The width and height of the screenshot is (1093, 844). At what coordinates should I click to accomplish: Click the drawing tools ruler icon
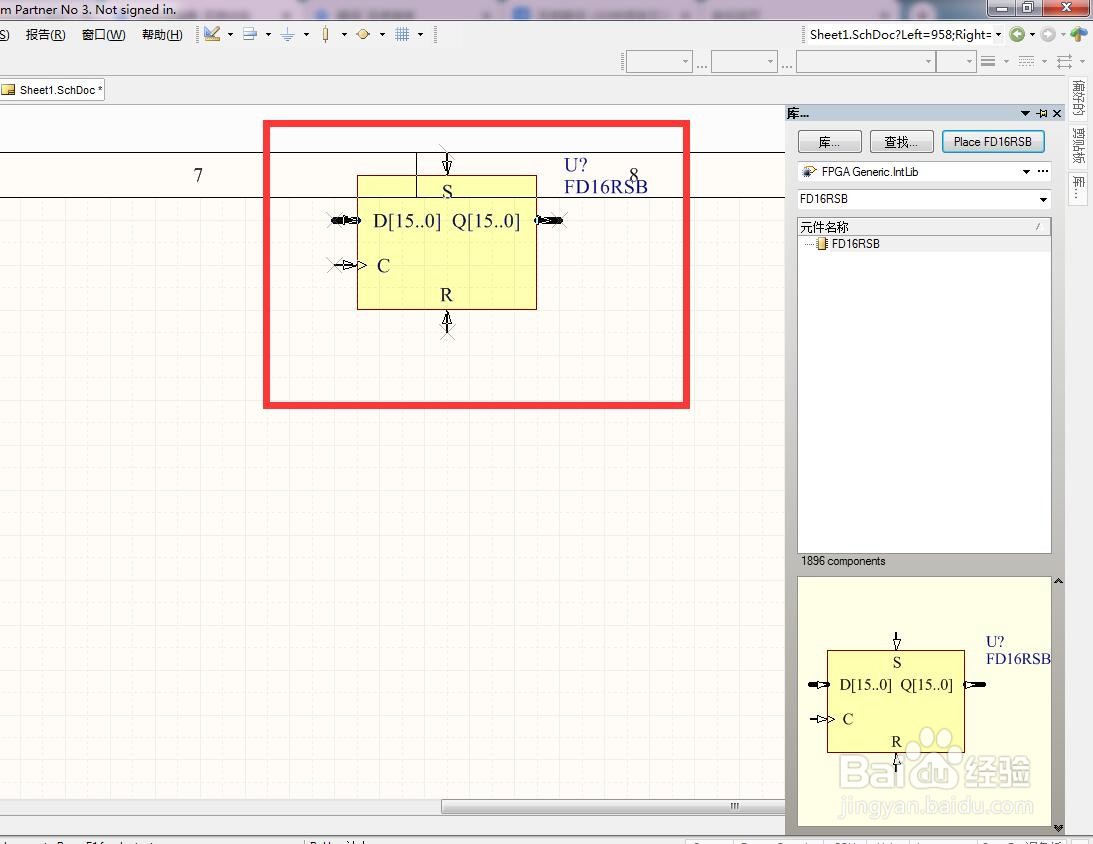click(213, 34)
